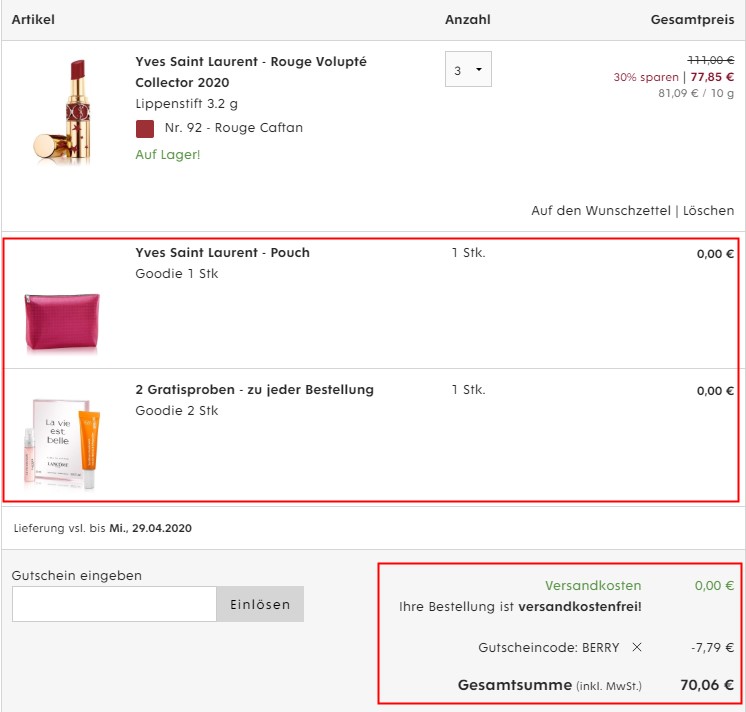Image resolution: width=746 pixels, height=712 pixels.
Task: Click the 2 Gratisproben item title
Action: [255, 390]
